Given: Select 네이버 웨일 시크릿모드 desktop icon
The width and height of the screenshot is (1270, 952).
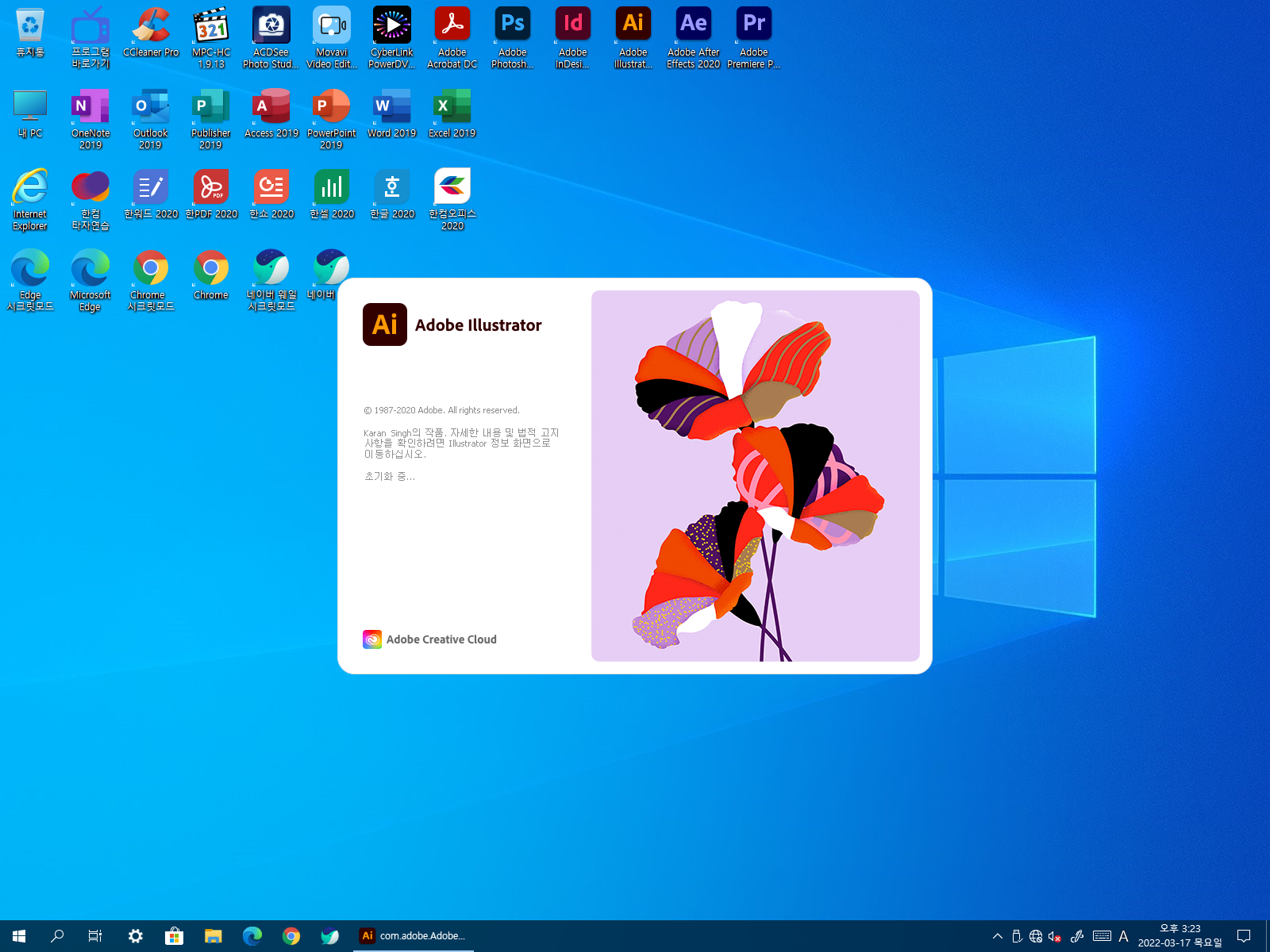Looking at the screenshot, I should pos(271,281).
